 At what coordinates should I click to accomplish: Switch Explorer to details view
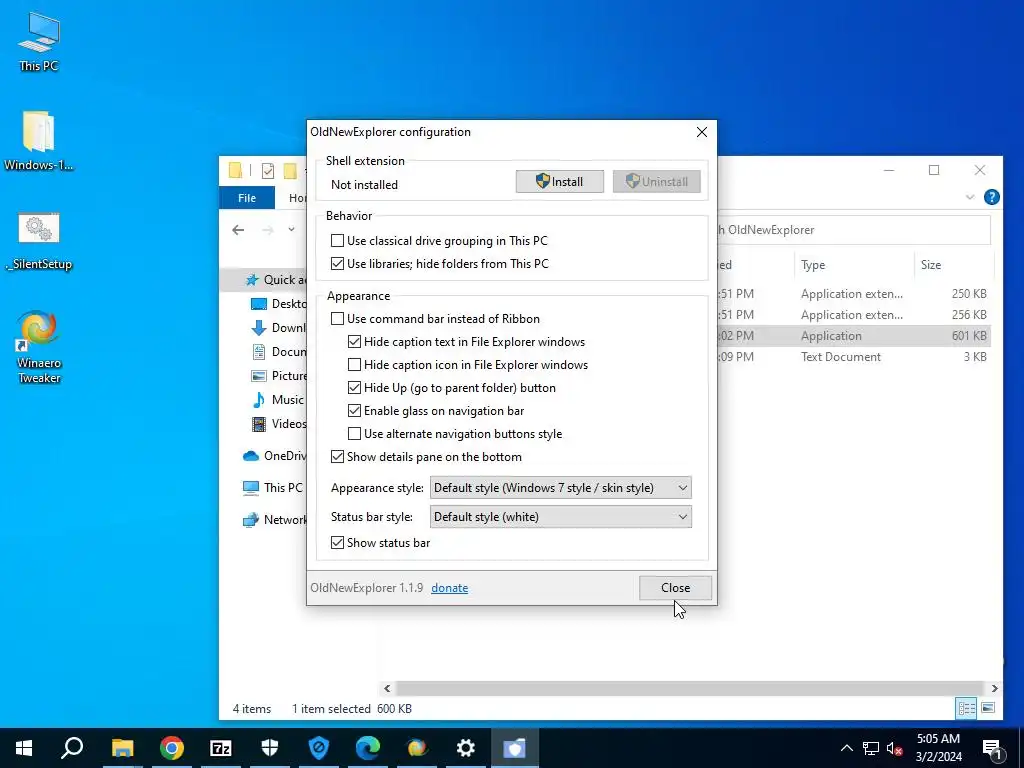[966, 708]
